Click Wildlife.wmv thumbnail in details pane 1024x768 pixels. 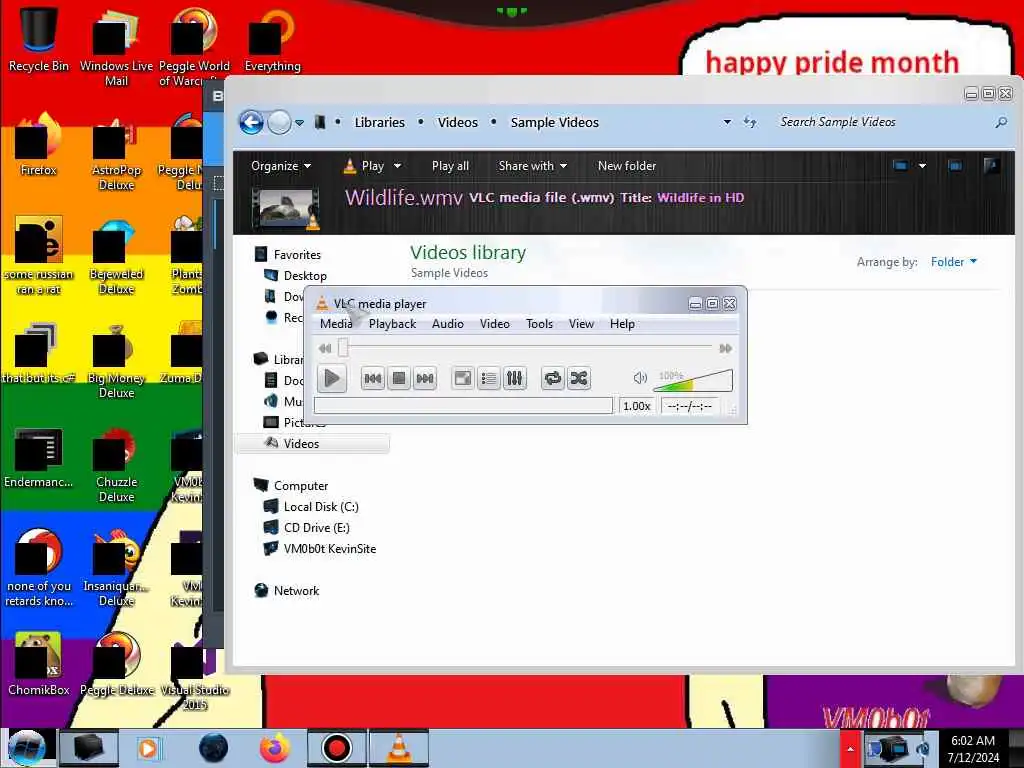286,209
